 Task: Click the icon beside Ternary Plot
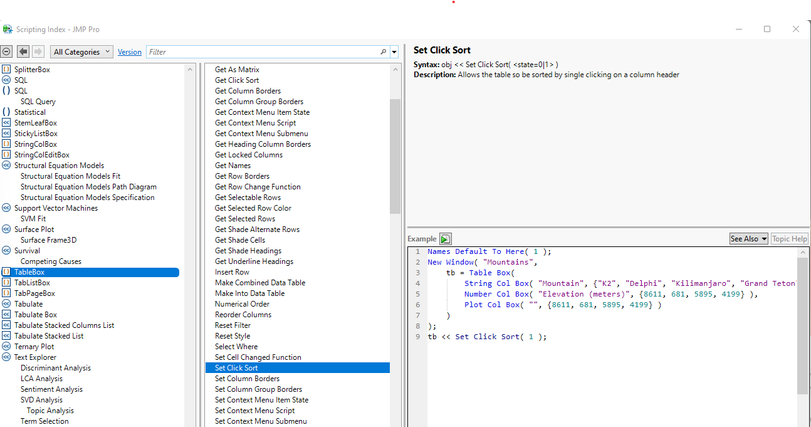[7, 346]
